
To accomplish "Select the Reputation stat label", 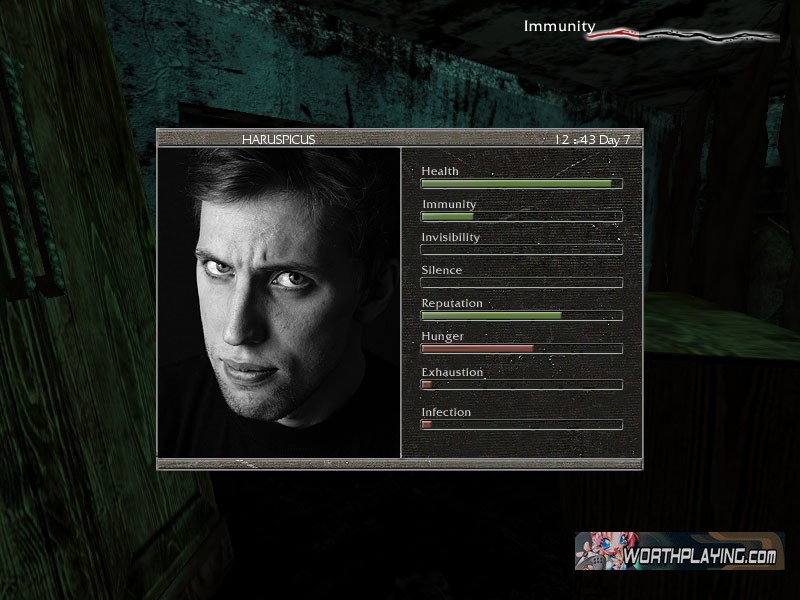I will [x=451, y=303].
